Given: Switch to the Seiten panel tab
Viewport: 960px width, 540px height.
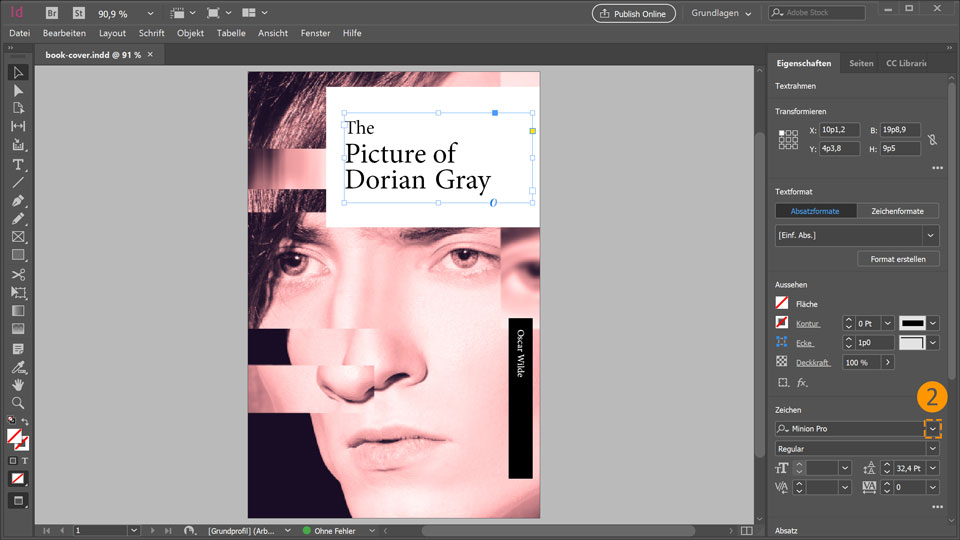Looking at the screenshot, I should [x=860, y=63].
